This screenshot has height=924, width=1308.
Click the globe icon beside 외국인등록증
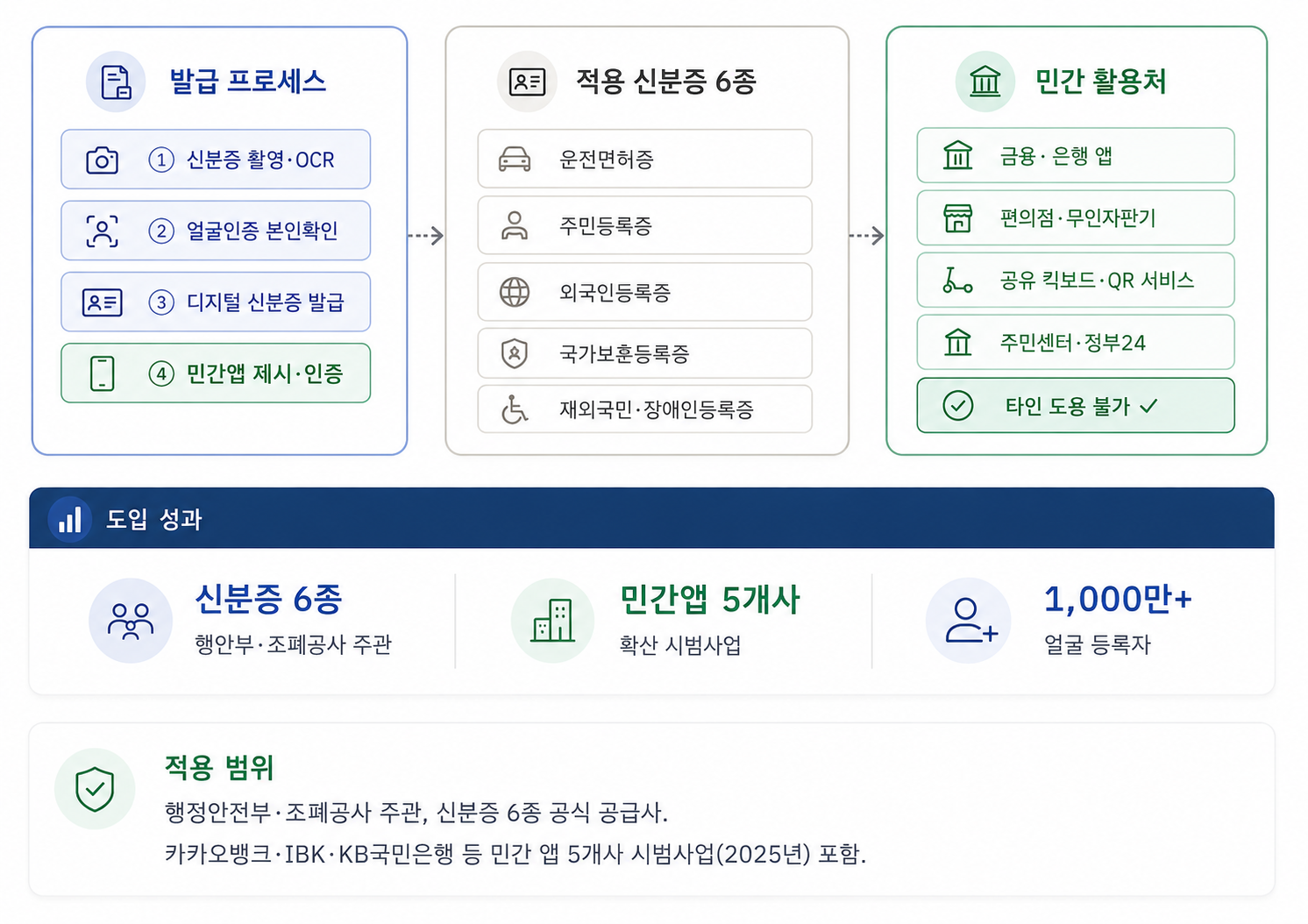click(x=515, y=292)
